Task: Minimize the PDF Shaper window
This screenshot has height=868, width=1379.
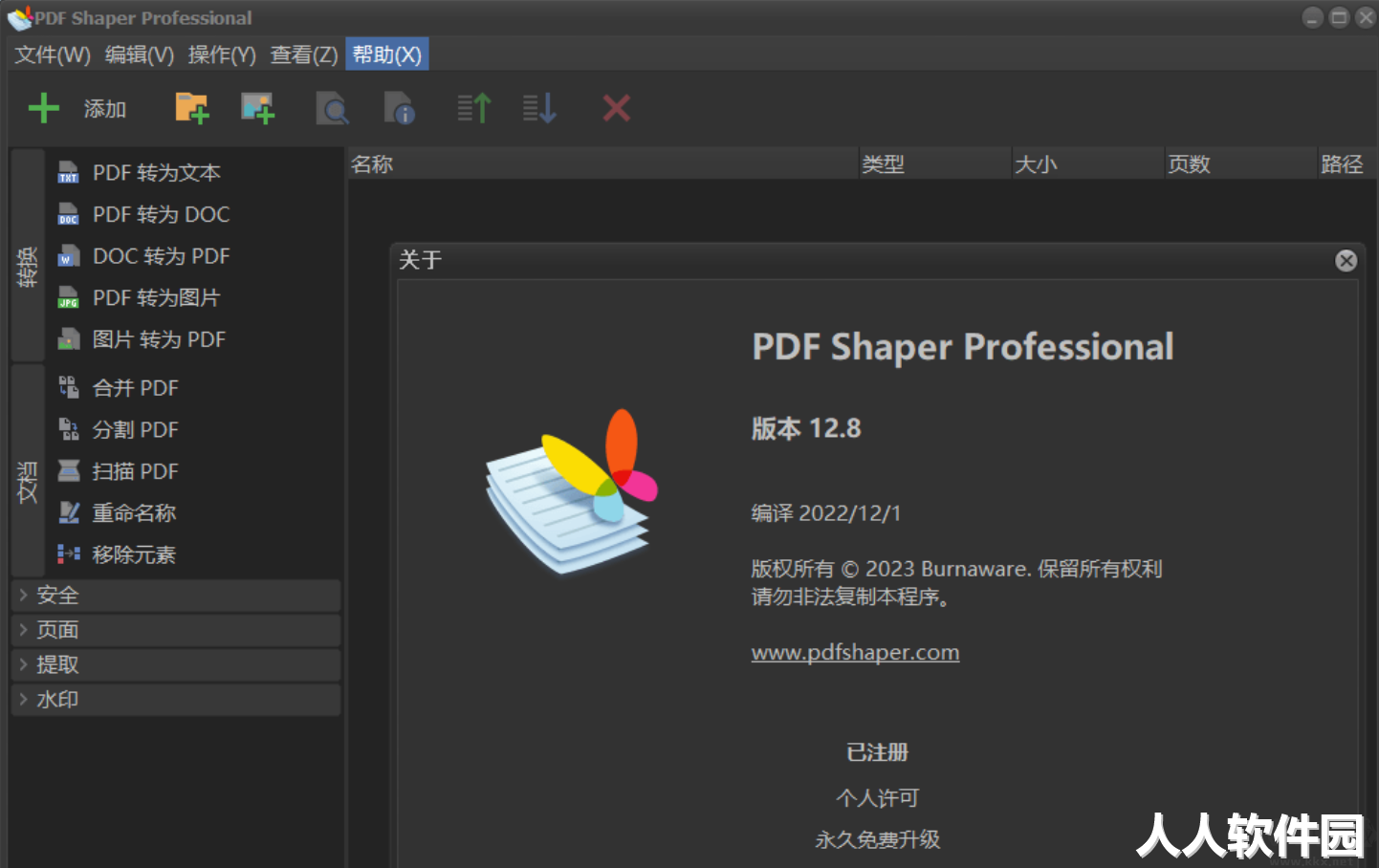Action: [1312, 17]
